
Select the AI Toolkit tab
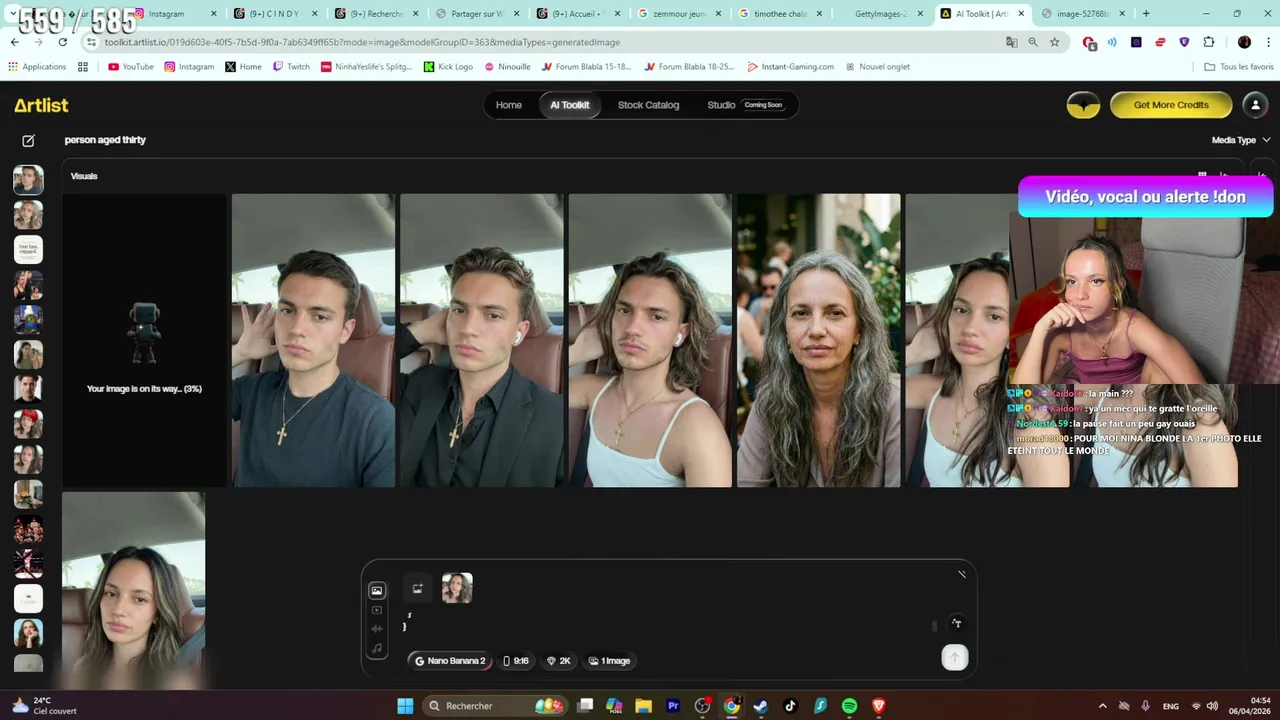tap(570, 105)
